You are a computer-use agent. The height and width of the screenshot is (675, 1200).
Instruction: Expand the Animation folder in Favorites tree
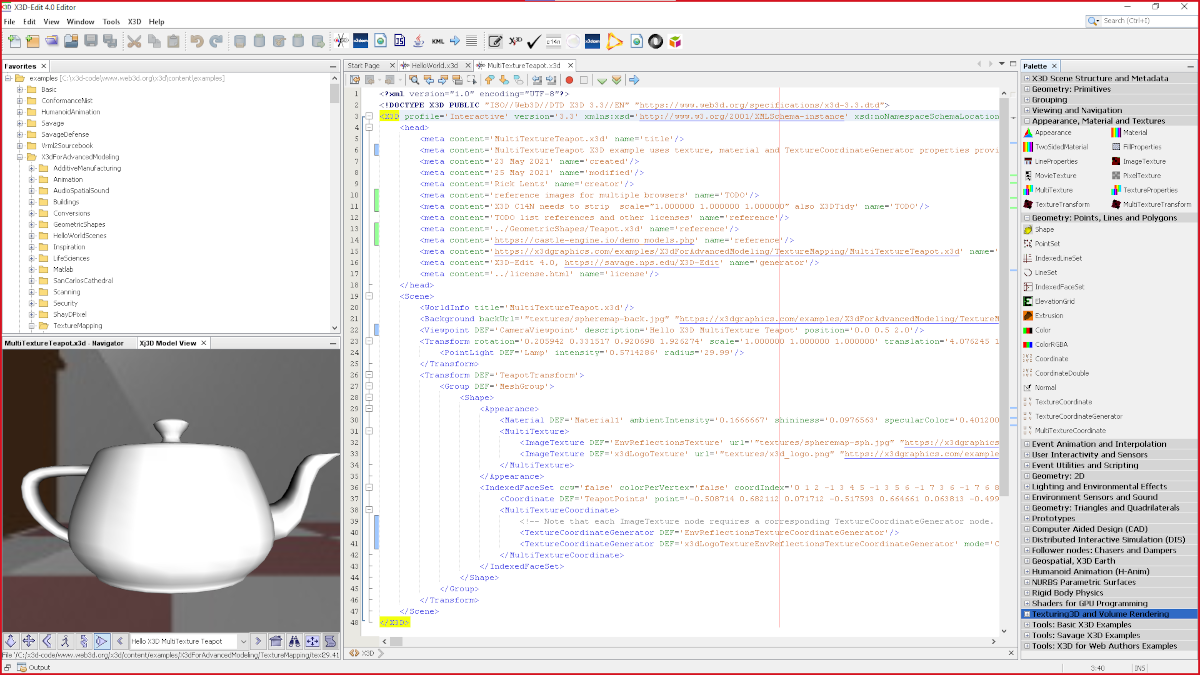pos(32,180)
